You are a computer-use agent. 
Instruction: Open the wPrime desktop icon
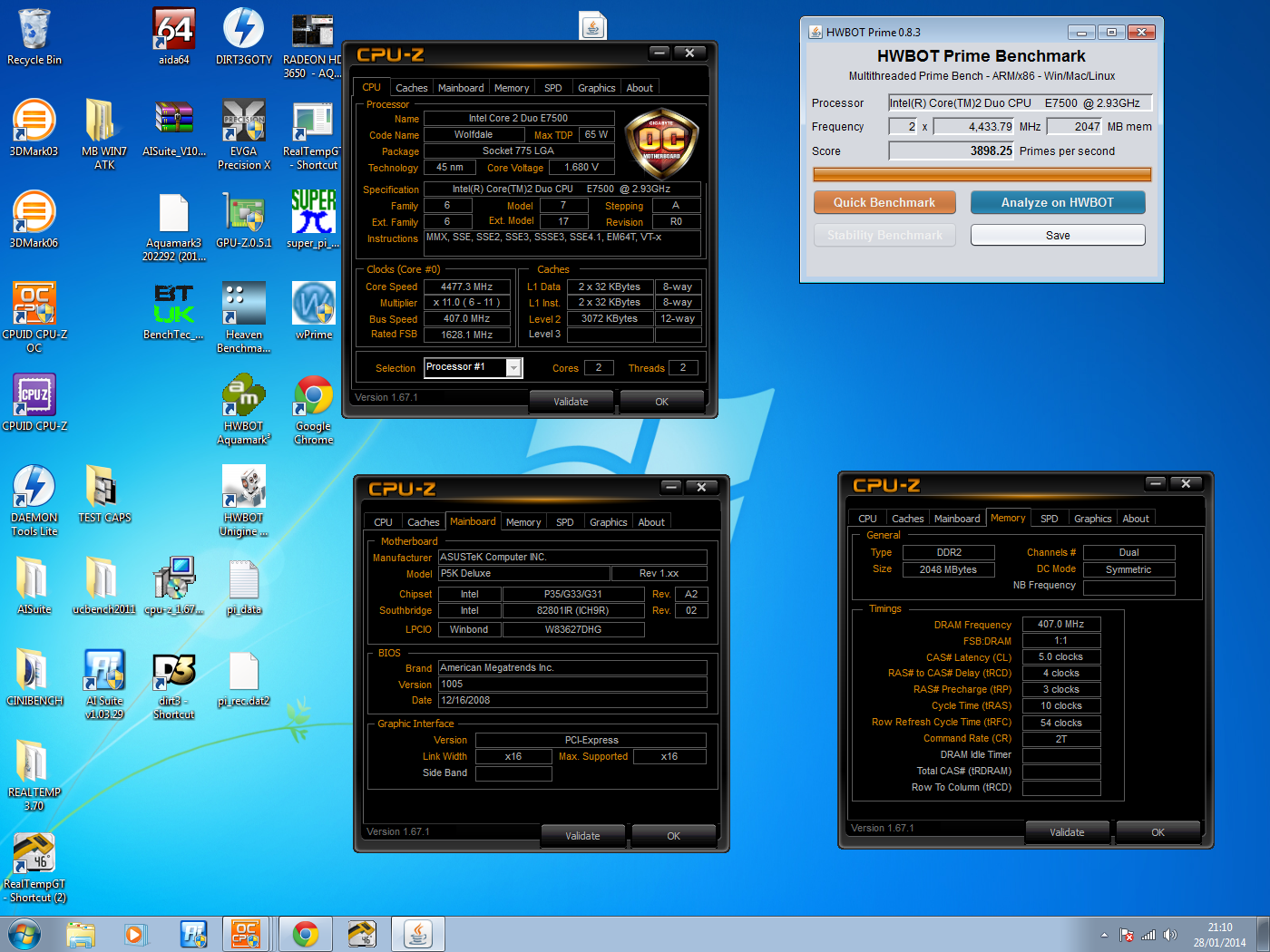pos(314,313)
